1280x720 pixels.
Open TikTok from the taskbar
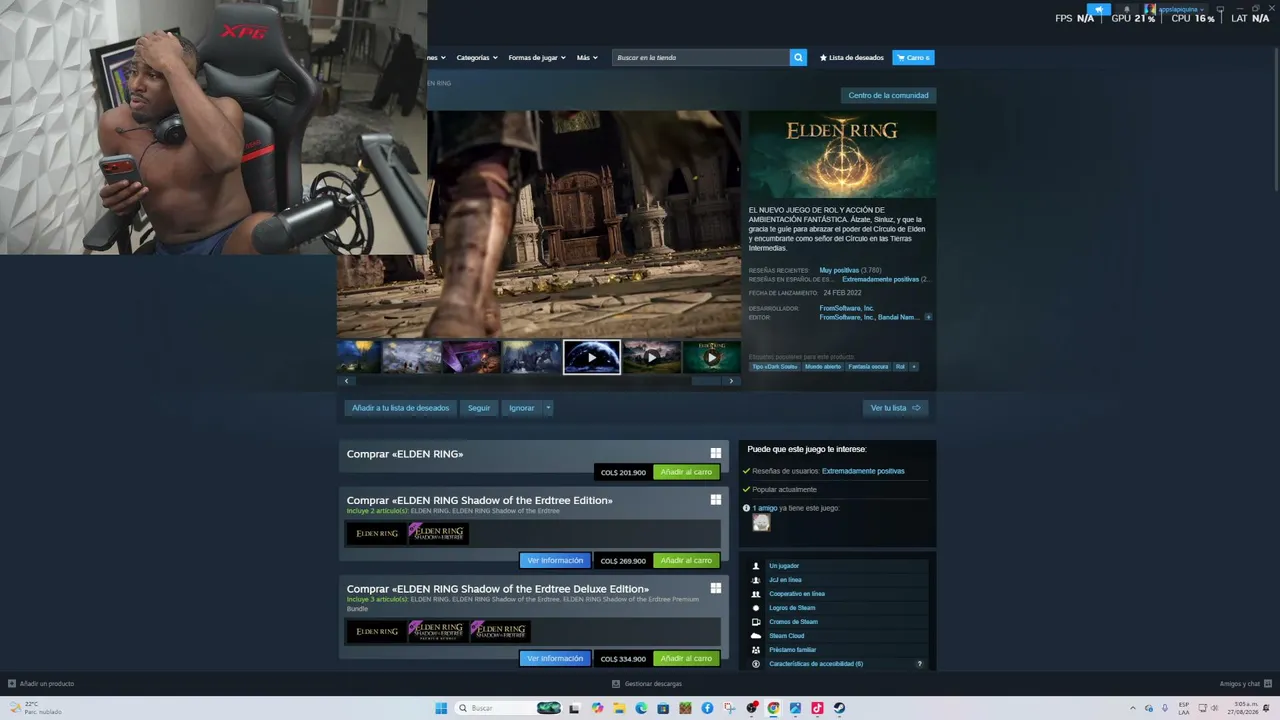pos(817,708)
